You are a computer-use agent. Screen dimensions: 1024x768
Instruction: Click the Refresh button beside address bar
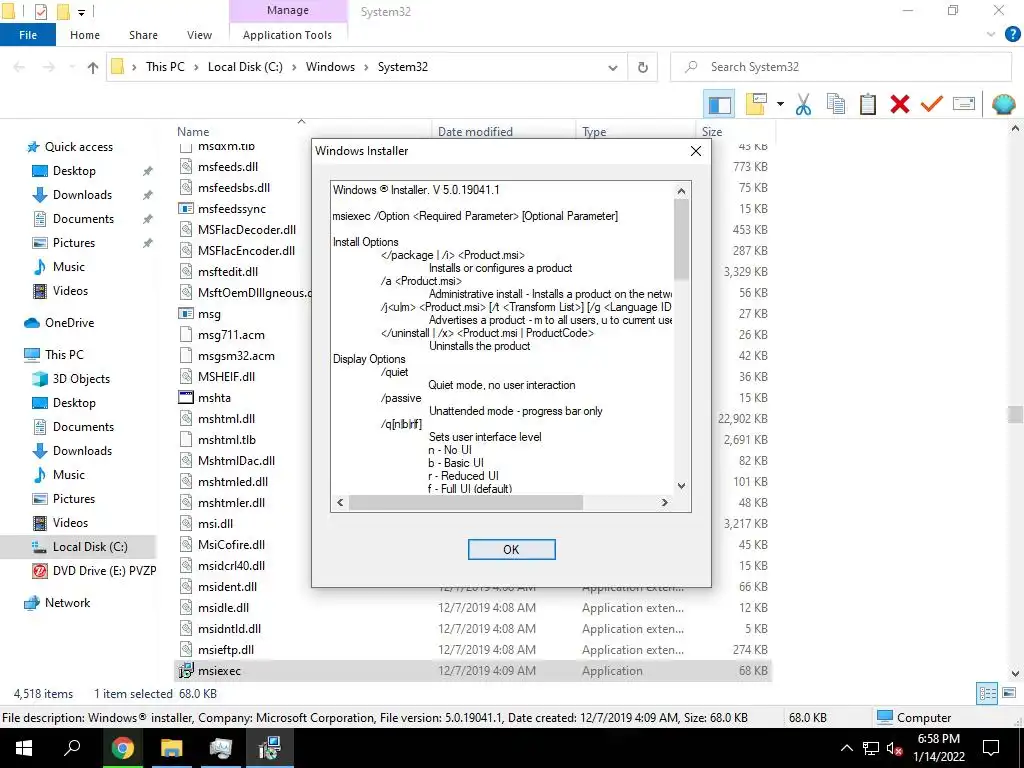point(643,67)
